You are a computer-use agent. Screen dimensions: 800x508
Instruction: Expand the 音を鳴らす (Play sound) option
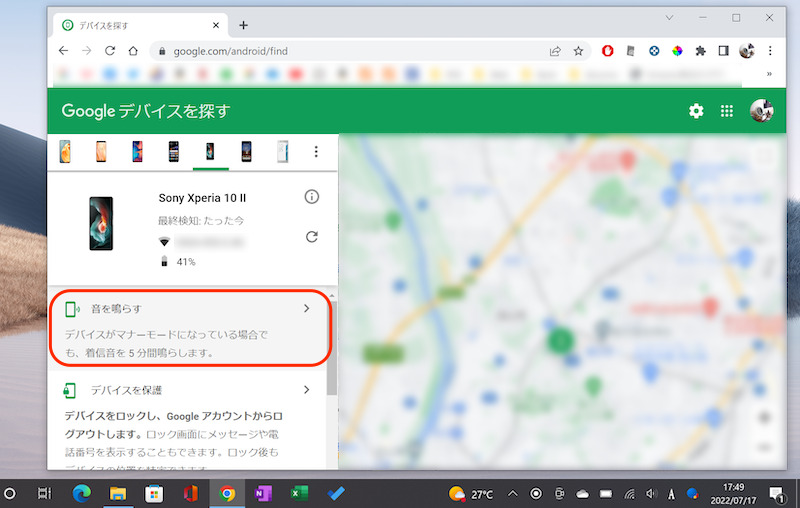[306, 309]
